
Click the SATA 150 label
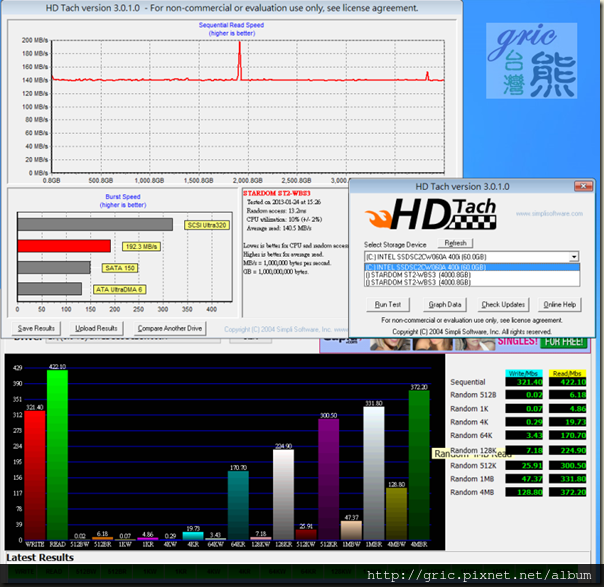point(120,268)
